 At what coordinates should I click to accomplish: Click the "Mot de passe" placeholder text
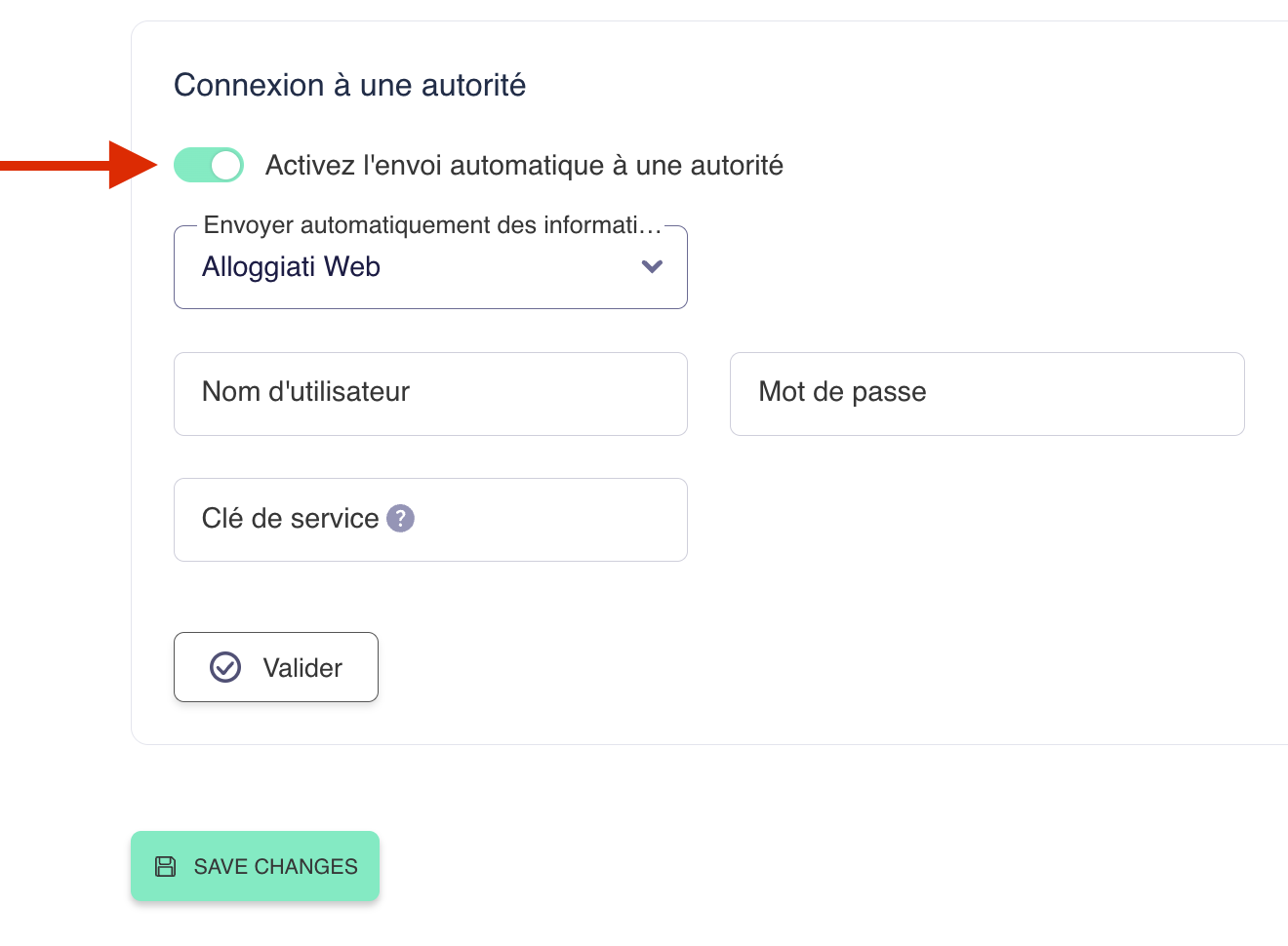click(x=842, y=392)
